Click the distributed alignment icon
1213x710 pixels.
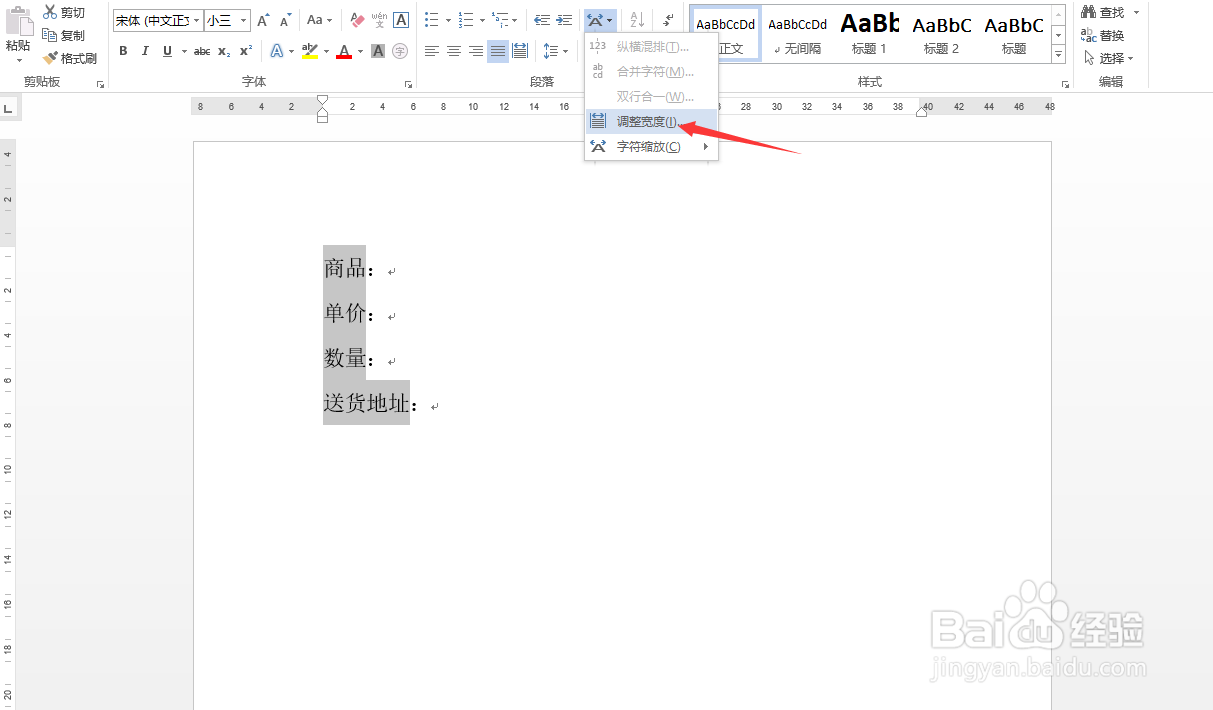[x=520, y=51]
